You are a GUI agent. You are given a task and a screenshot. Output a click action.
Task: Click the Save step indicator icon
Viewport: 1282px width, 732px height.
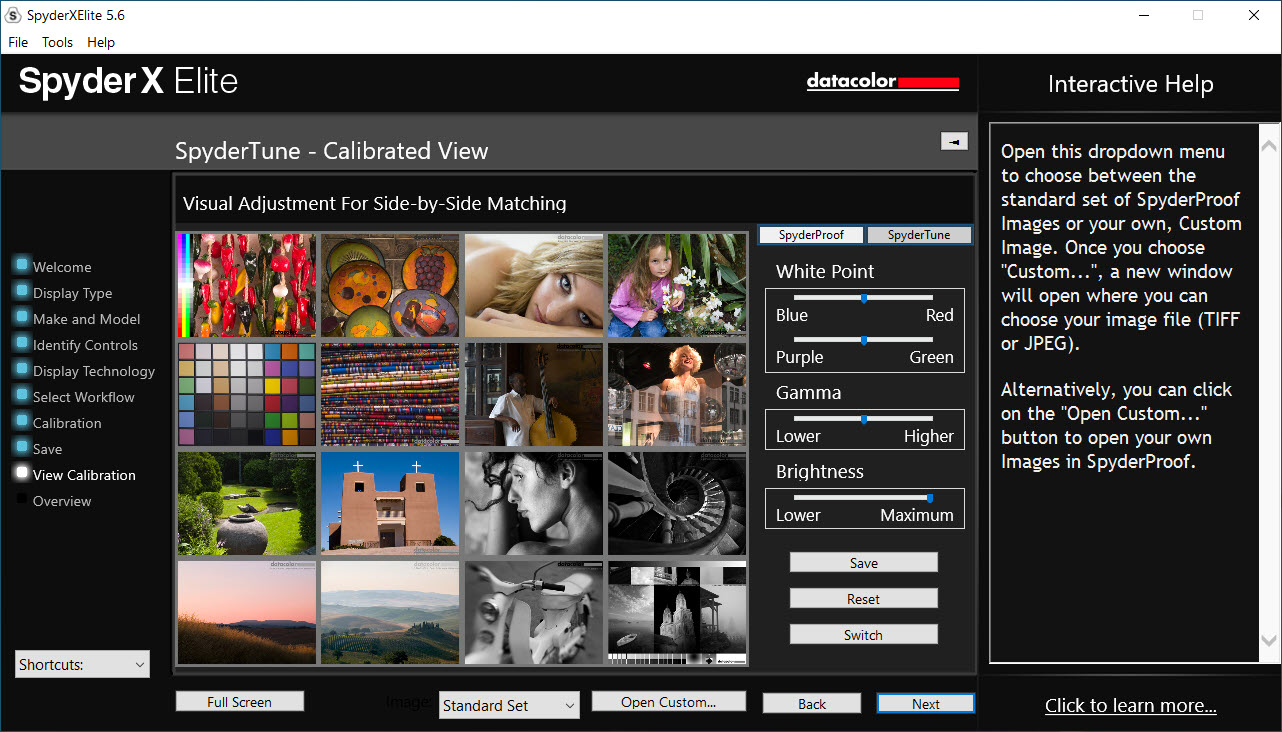pyautogui.click(x=22, y=447)
